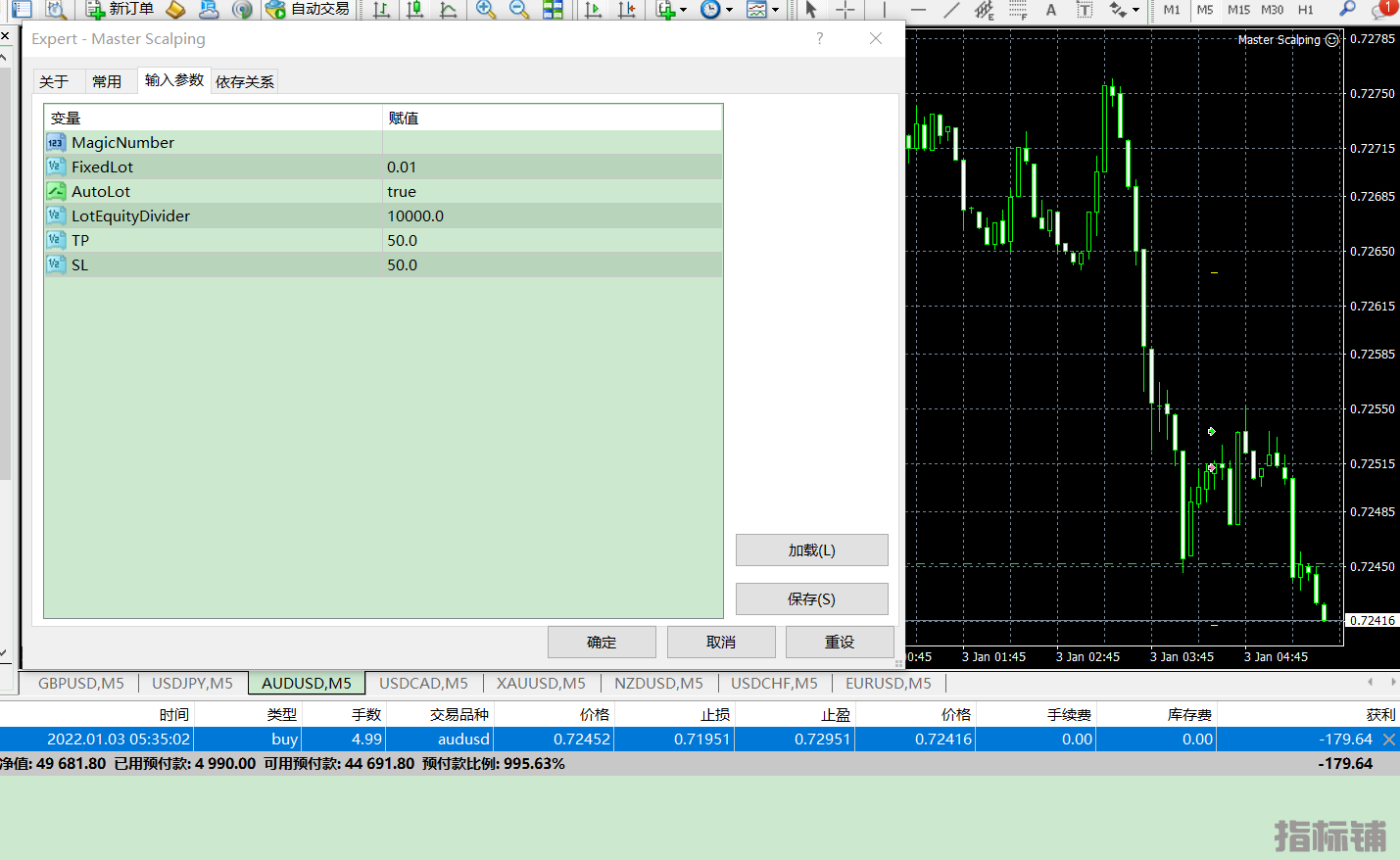Click the dialog help question mark
This screenshot has height=860, width=1400.
[820, 38]
